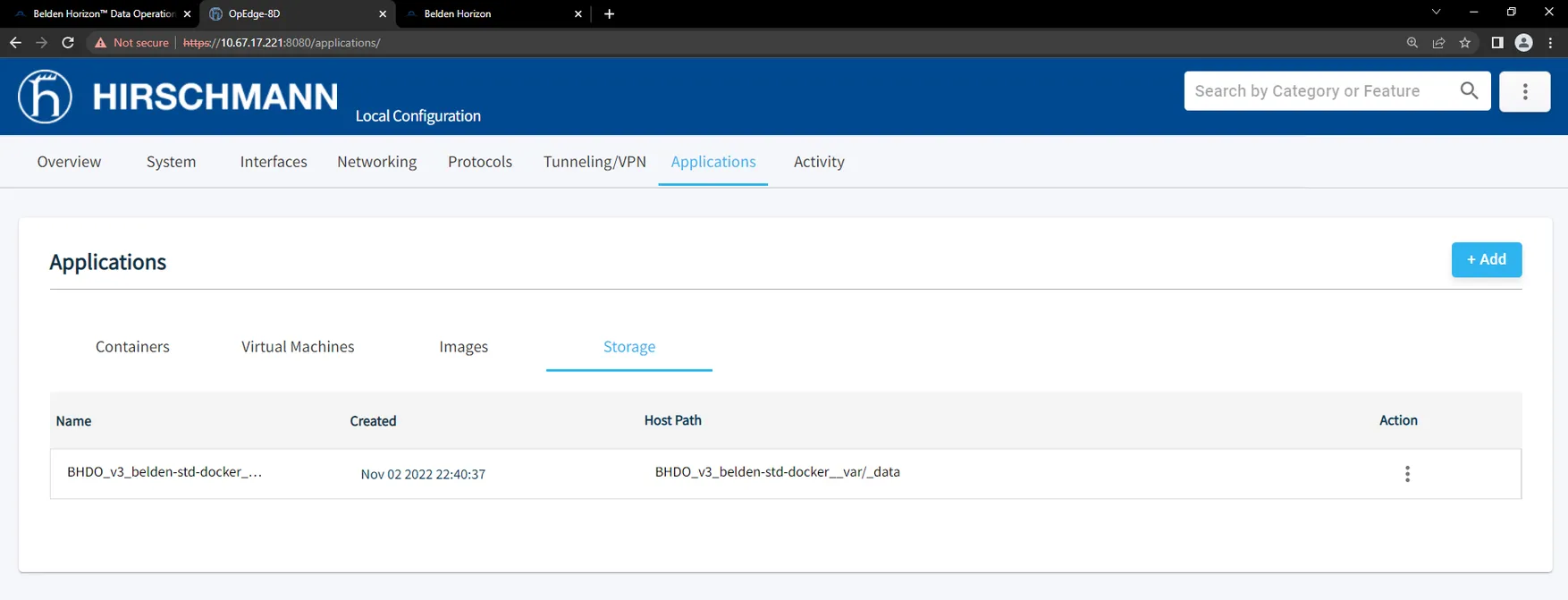Go back with browser back arrow
The height and width of the screenshot is (600, 1568).
[15, 43]
